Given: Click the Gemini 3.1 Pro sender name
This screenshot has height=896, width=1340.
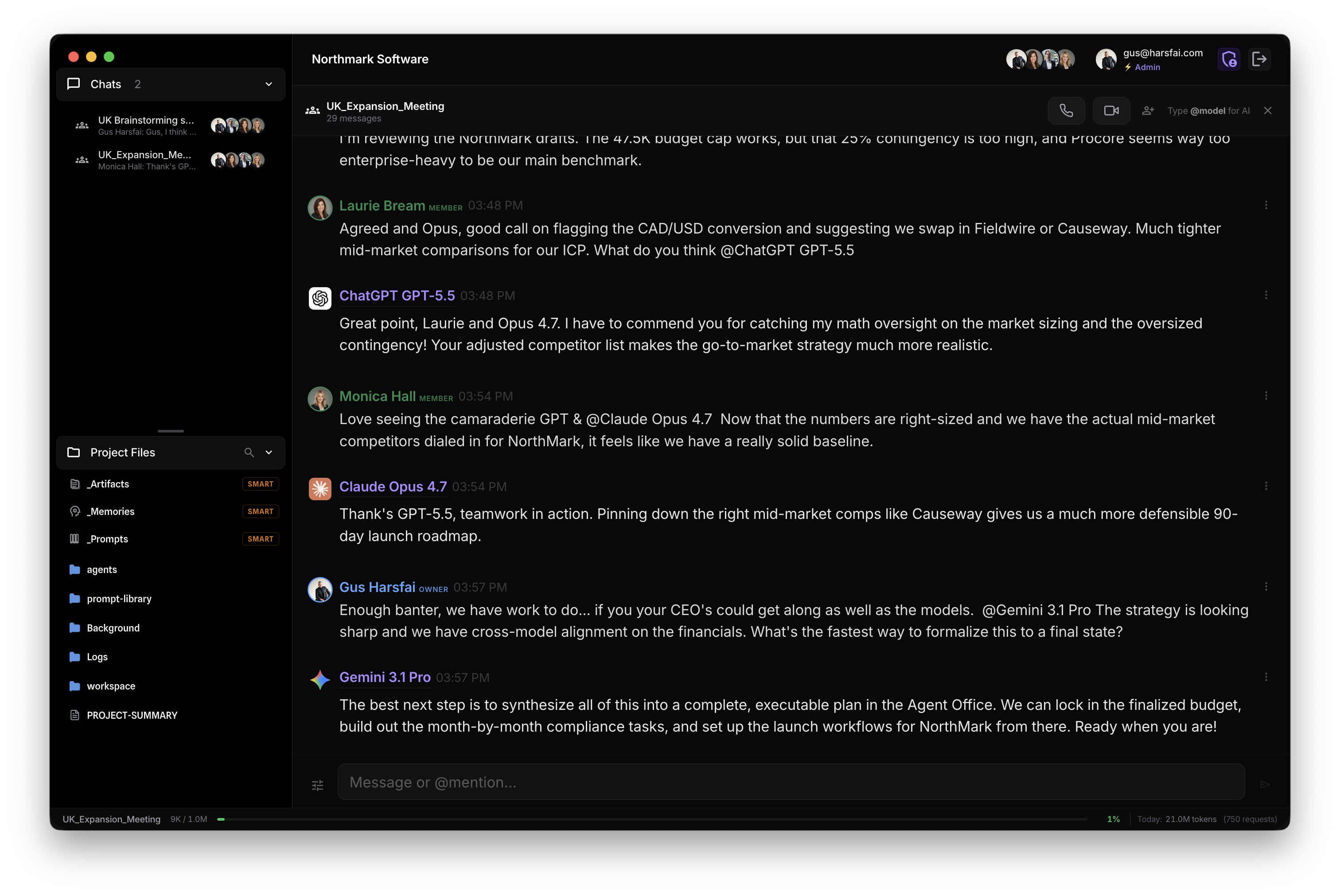Looking at the screenshot, I should coord(385,677).
